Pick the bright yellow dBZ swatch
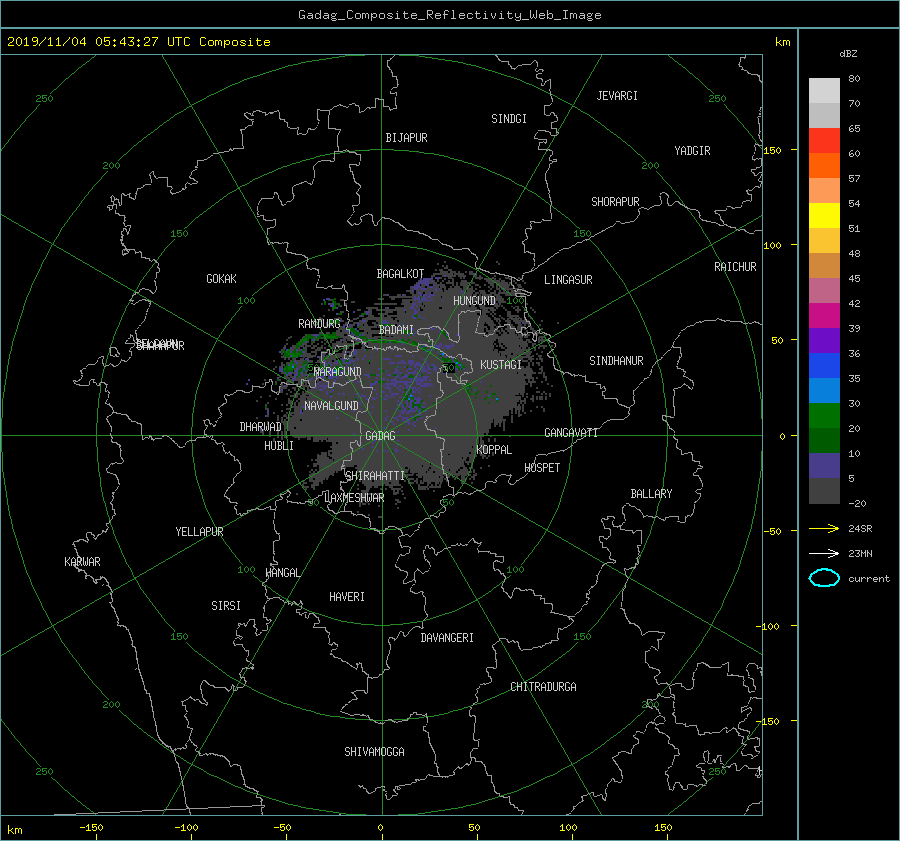 click(x=824, y=216)
